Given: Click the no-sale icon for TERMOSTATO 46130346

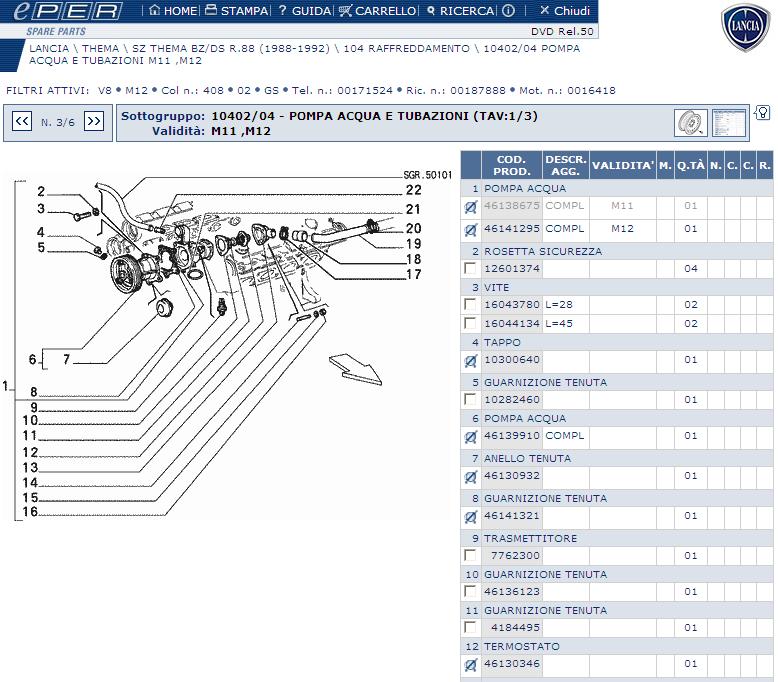Looking at the screenshot, I should [x=470, y=665].
